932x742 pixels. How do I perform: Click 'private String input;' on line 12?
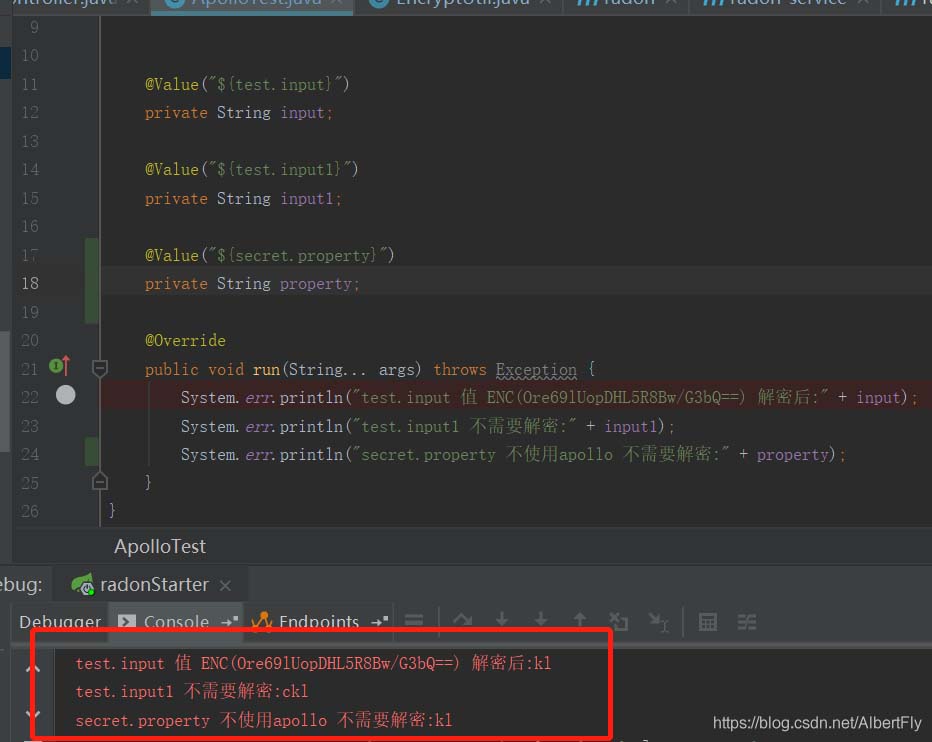tap(239, 113)
